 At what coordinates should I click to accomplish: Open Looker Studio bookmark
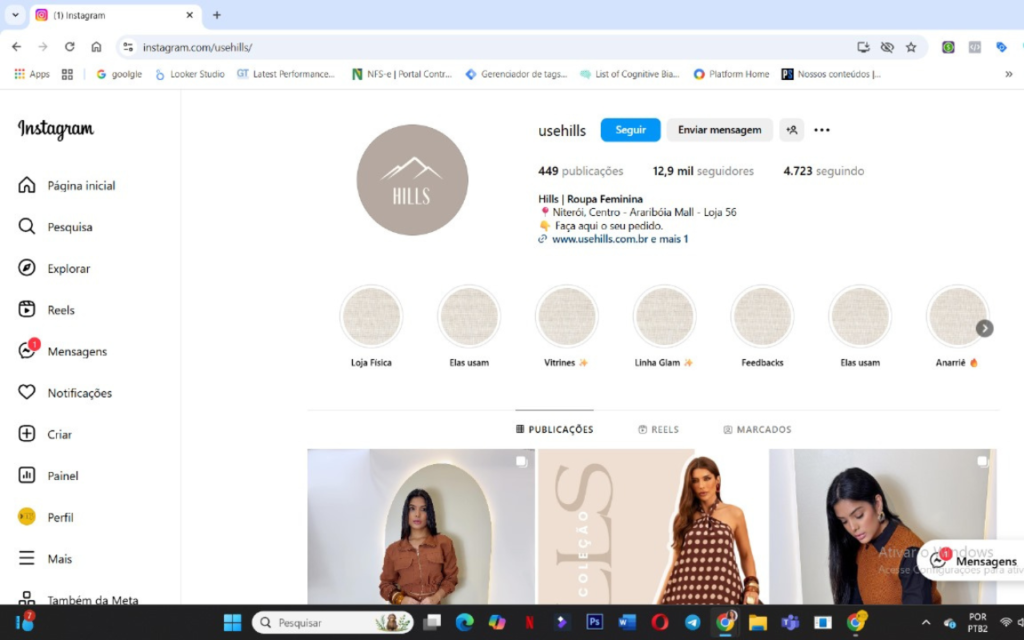189,74
